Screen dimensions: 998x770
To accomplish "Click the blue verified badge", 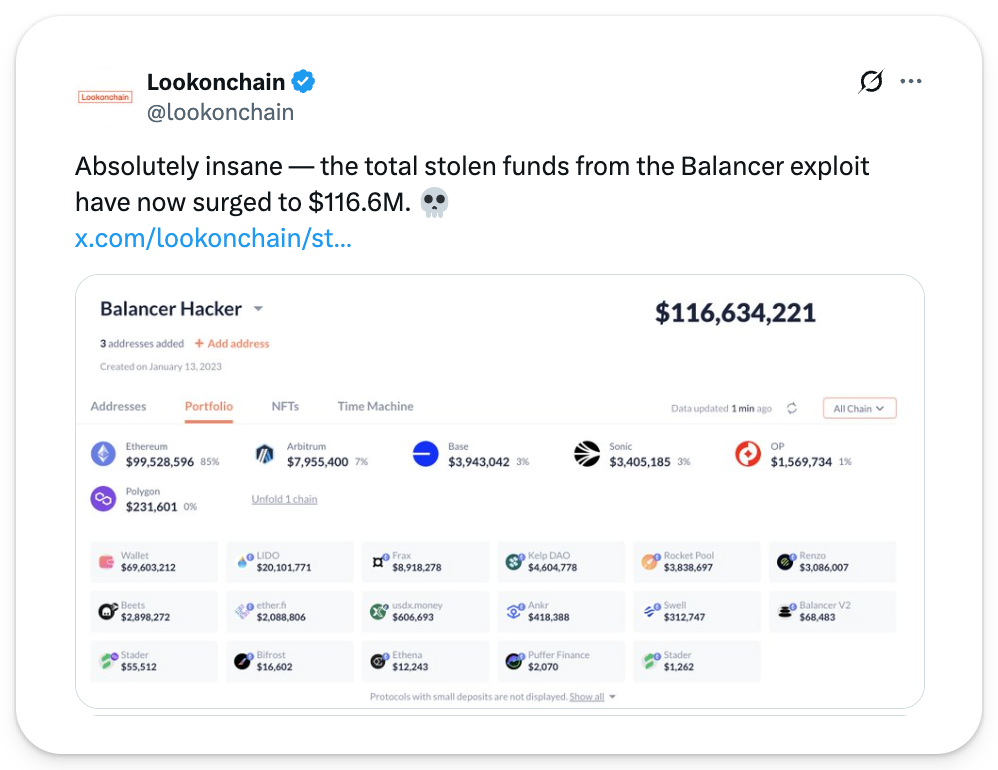I will click(x=303, y=82).
